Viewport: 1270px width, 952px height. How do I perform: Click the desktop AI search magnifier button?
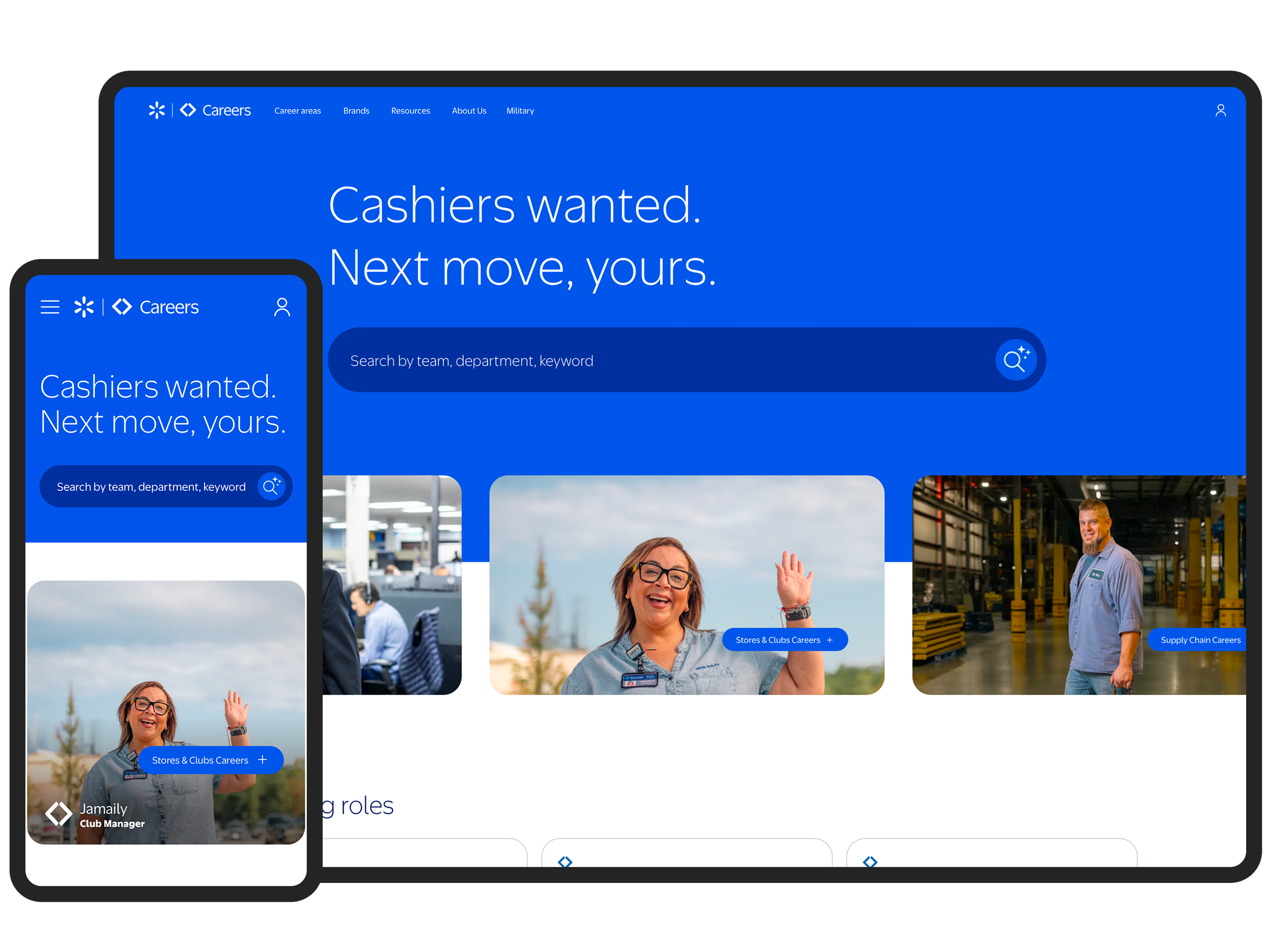tap(1015, 360)
